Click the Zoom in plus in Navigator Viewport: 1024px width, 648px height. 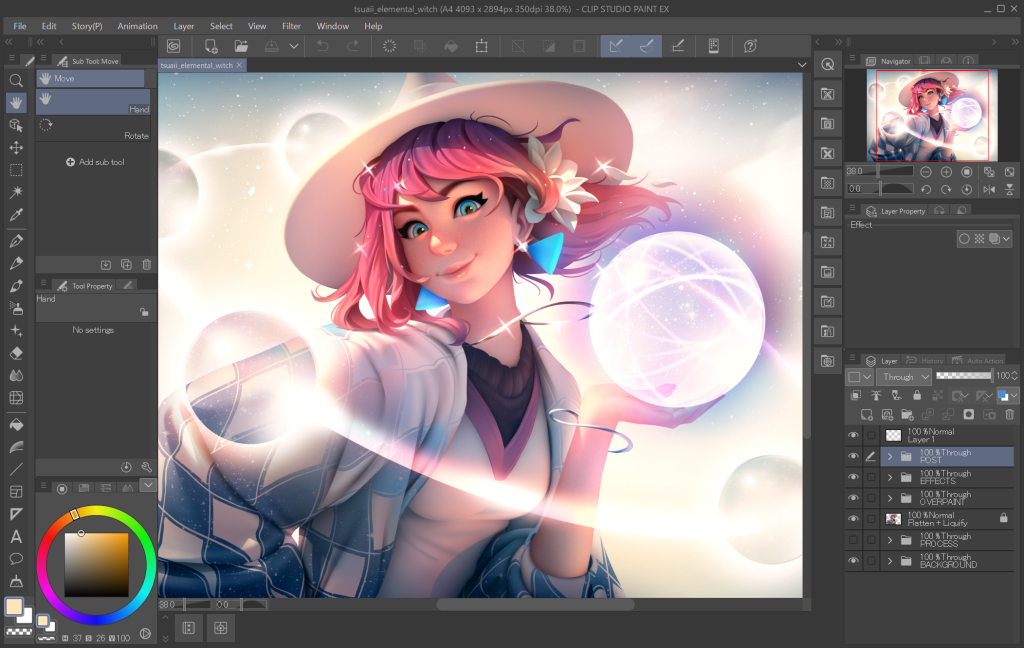[x=946, y=172]
